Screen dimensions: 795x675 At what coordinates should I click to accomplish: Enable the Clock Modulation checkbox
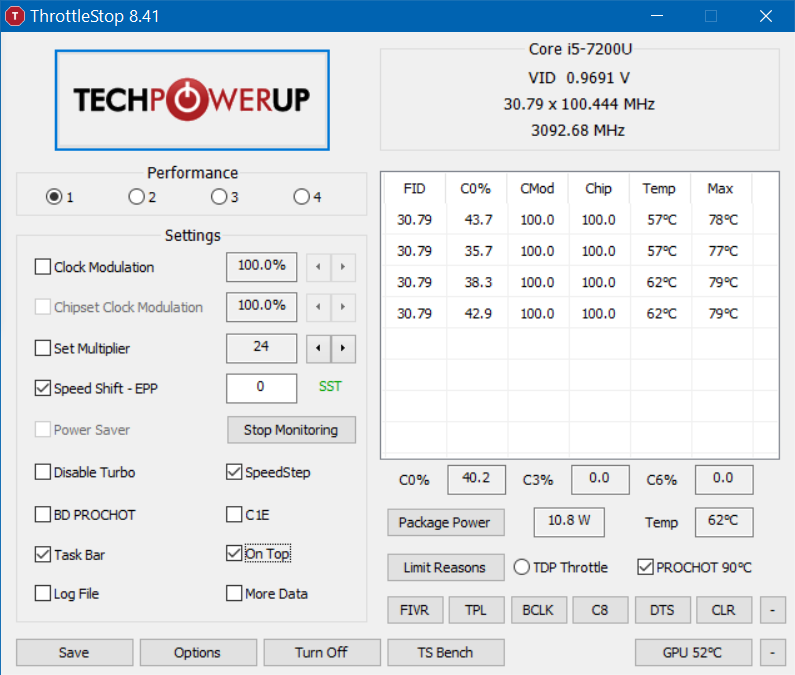pos(43,267)
